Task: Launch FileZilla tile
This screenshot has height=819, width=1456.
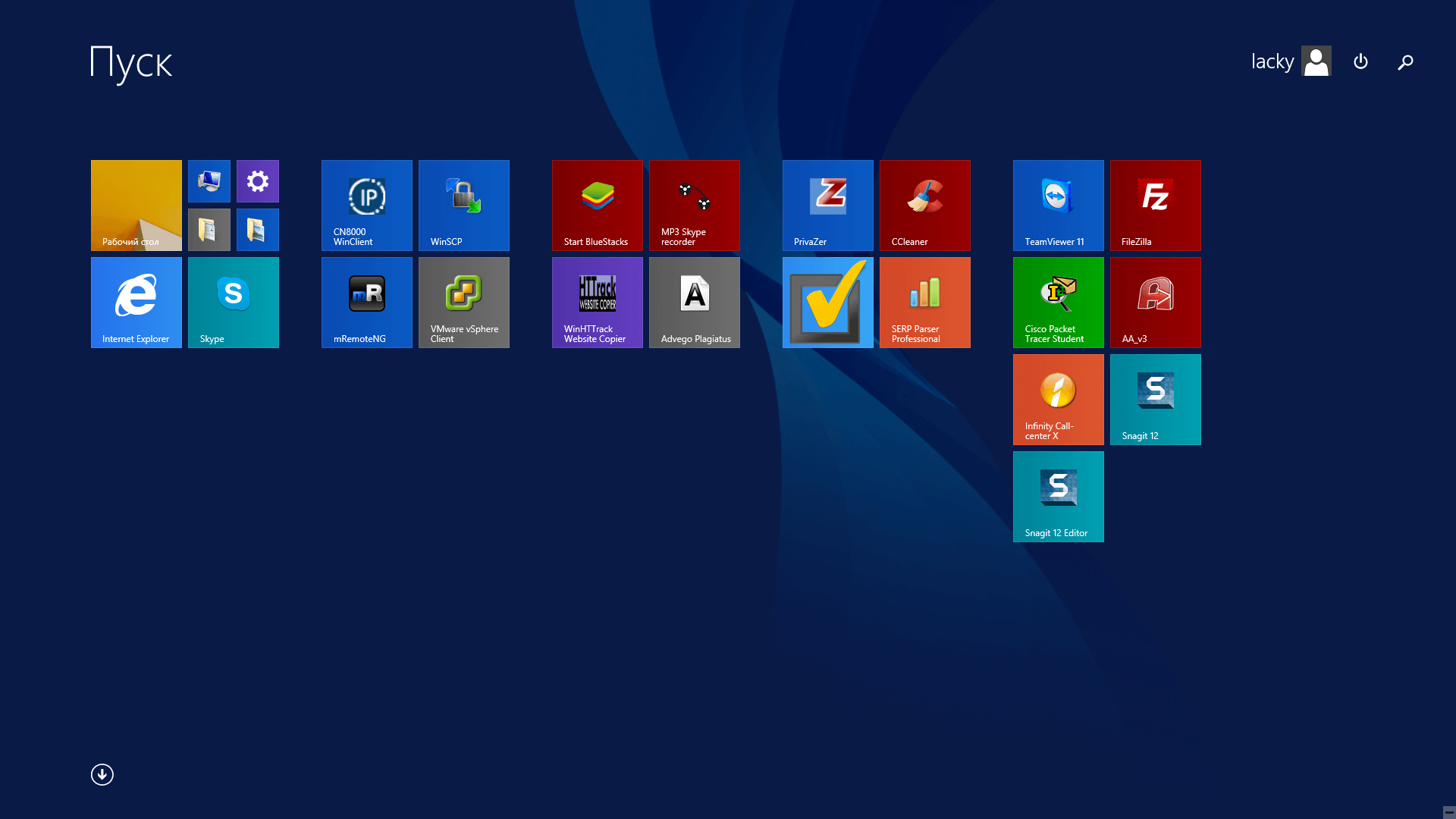Action: coord(1156,206)
